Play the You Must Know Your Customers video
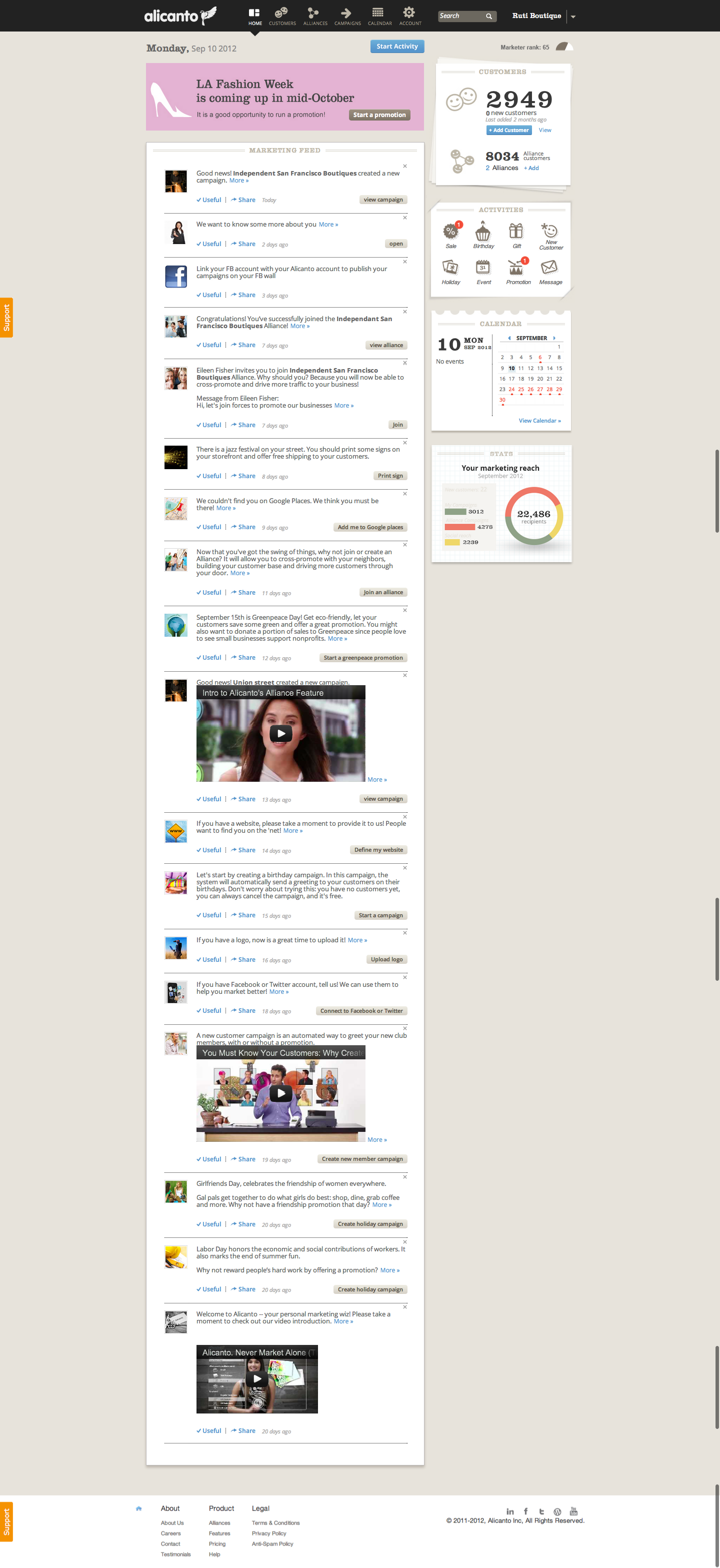The image size is (720, 1568). pyautogui.click(x=280, y=1093)
